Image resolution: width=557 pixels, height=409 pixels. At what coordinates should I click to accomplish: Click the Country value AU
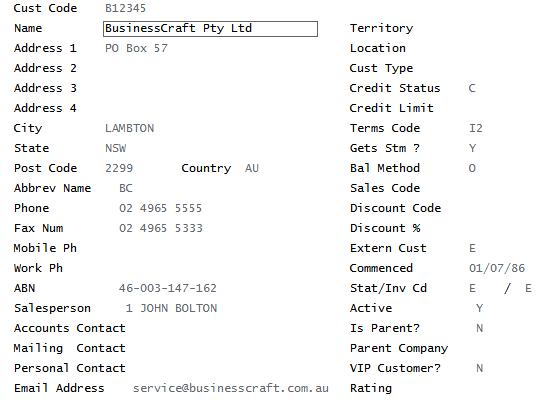pos(252,168)
